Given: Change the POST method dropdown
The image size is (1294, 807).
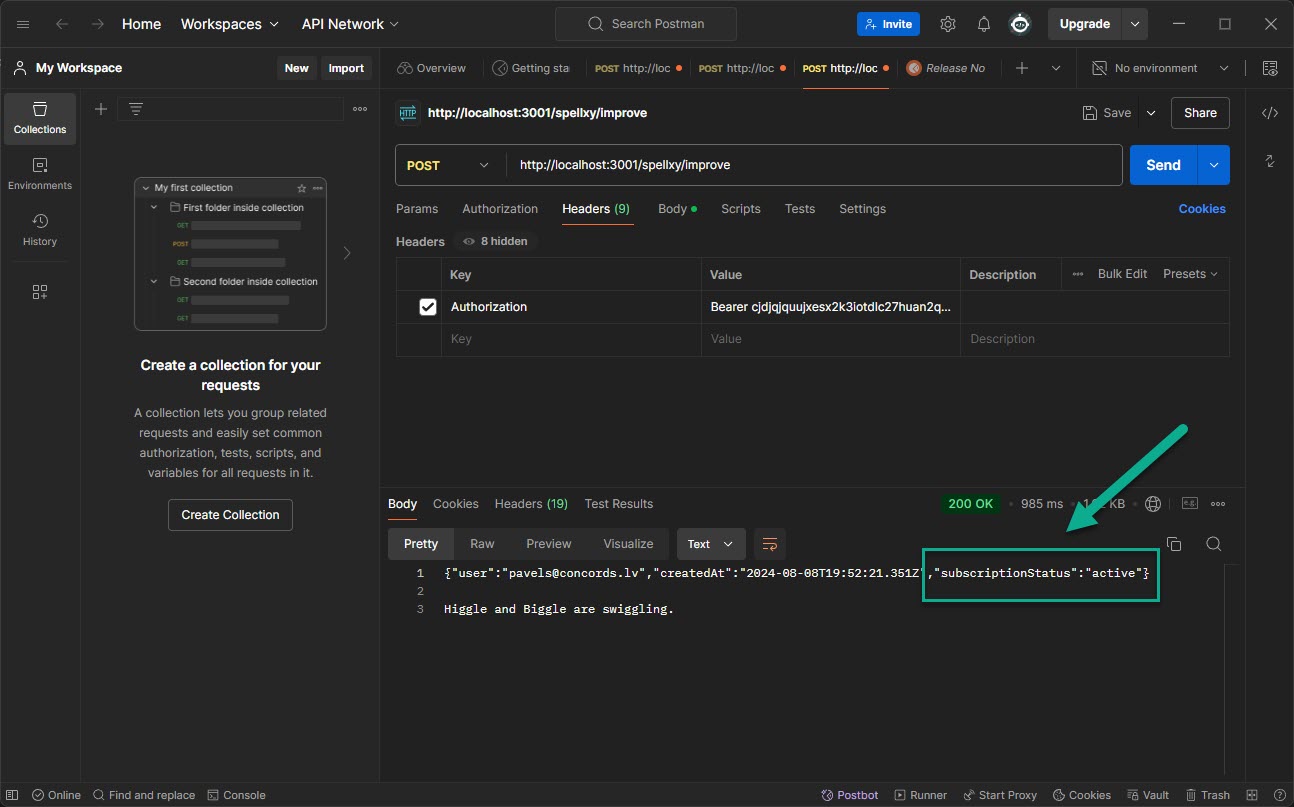Looking at the screenshot, I should (x=450, y=165).
